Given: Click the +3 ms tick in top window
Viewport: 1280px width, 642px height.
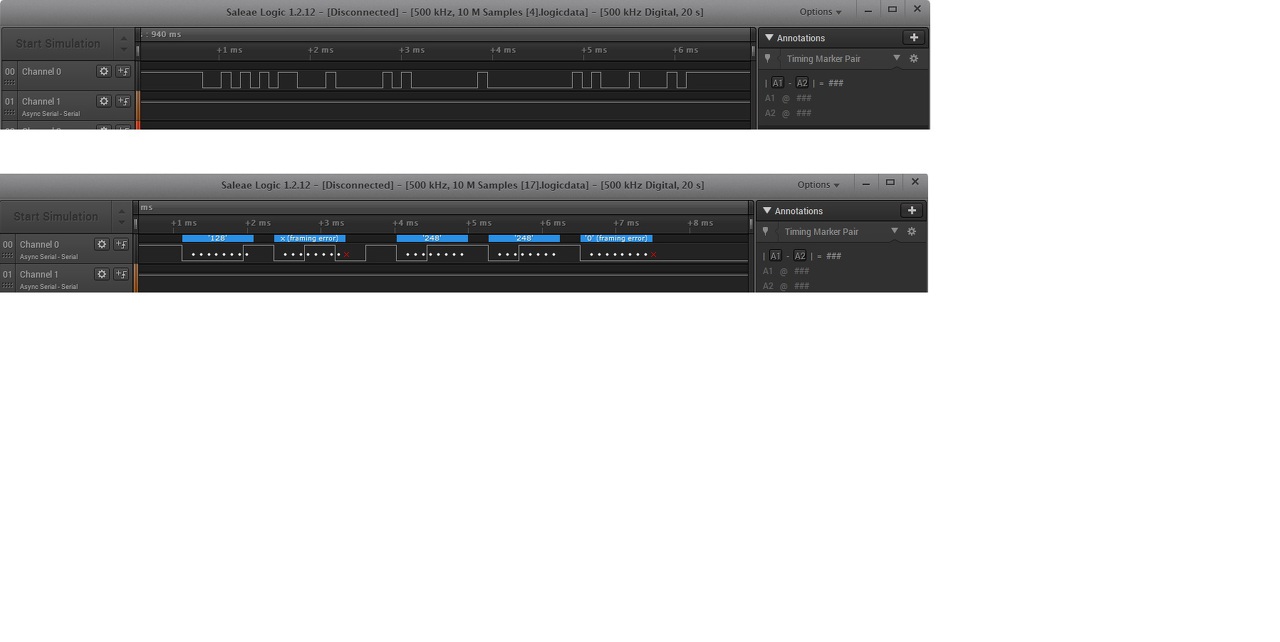Looking at the screenshot, I should click(411, 50).
